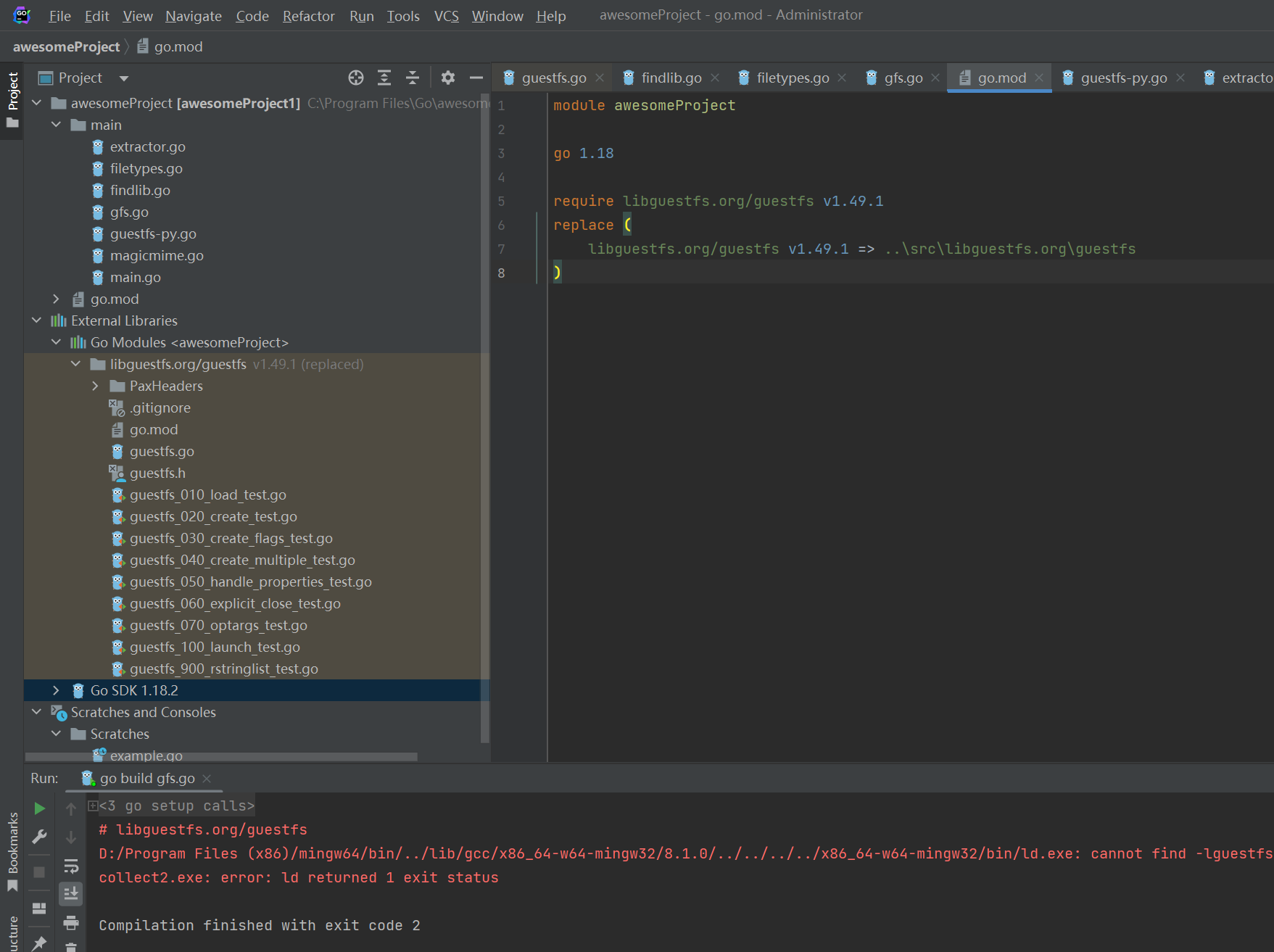Select guestfs_900_rstringlist_test.go file
The width and height of the screenshot is (1274, 952).
click(x=224, y=669)
